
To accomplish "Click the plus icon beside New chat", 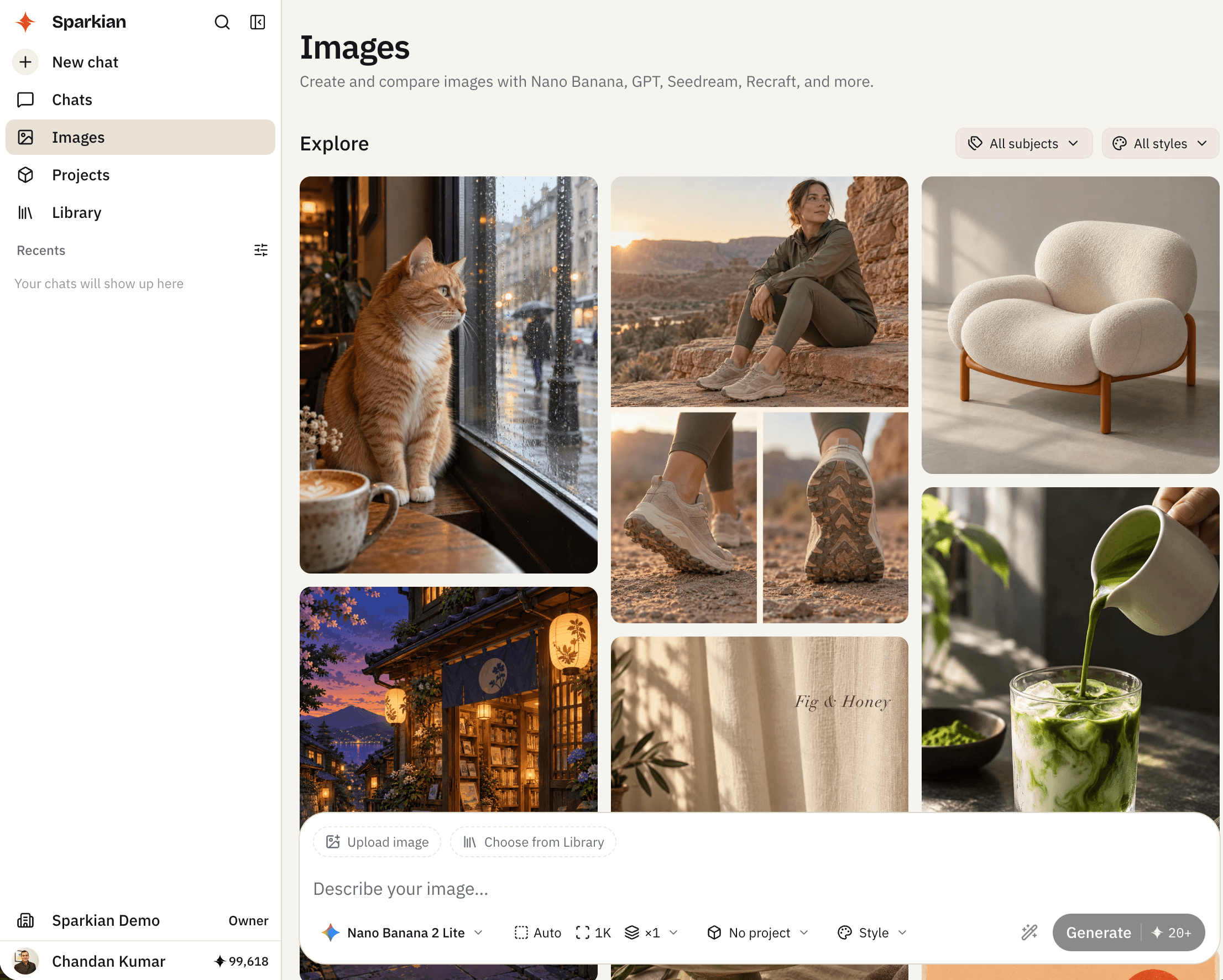I will coord(25,62).
